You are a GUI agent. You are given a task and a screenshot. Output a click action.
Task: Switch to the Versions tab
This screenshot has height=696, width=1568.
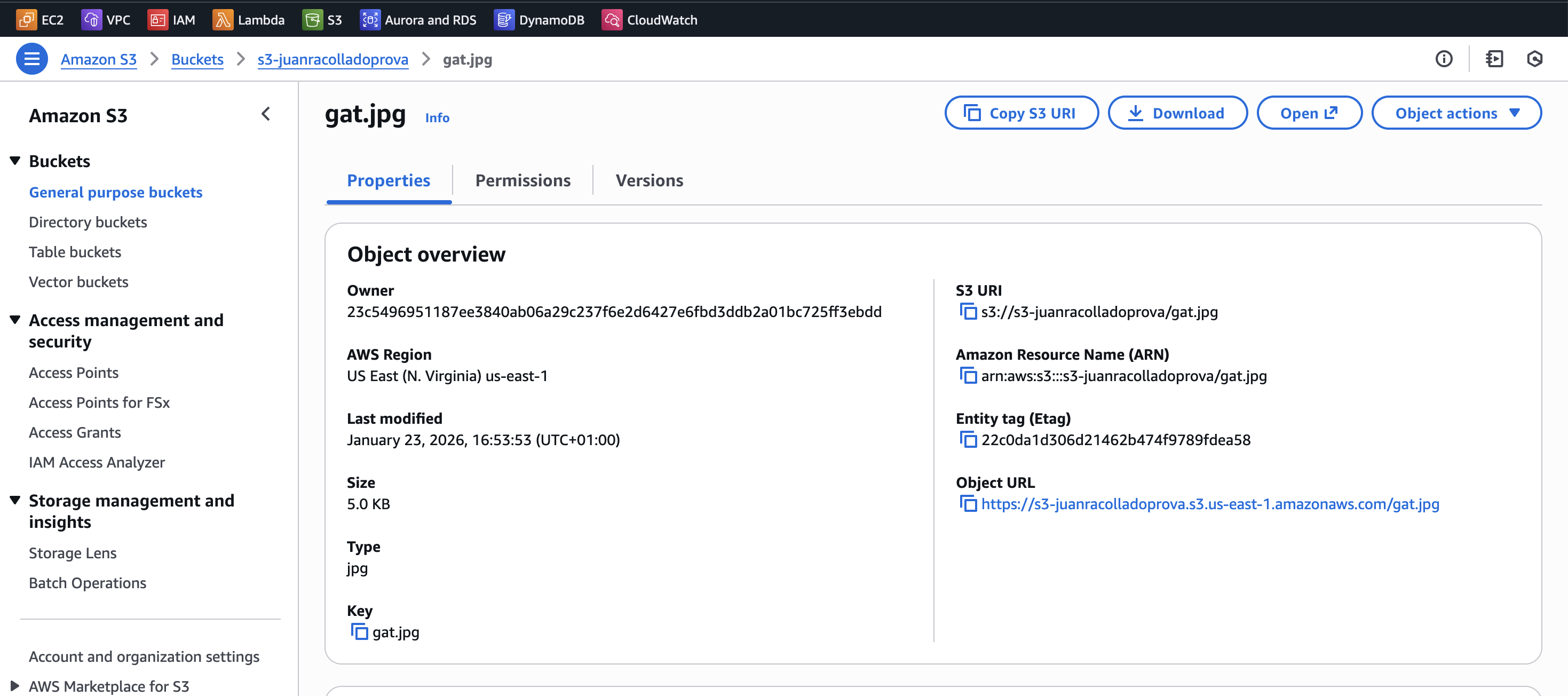coord(649,180)
